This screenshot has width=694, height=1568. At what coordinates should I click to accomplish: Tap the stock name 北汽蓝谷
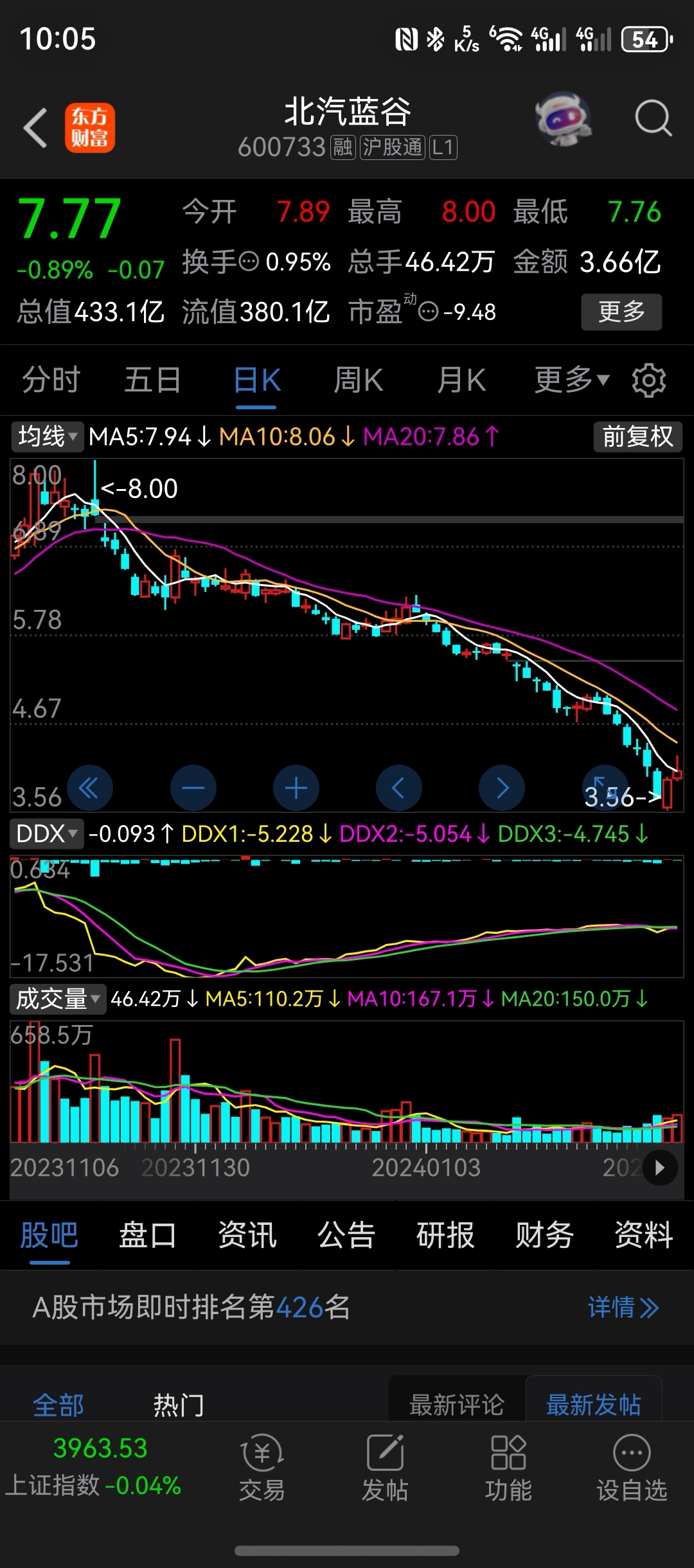click(x=347, y=112)
